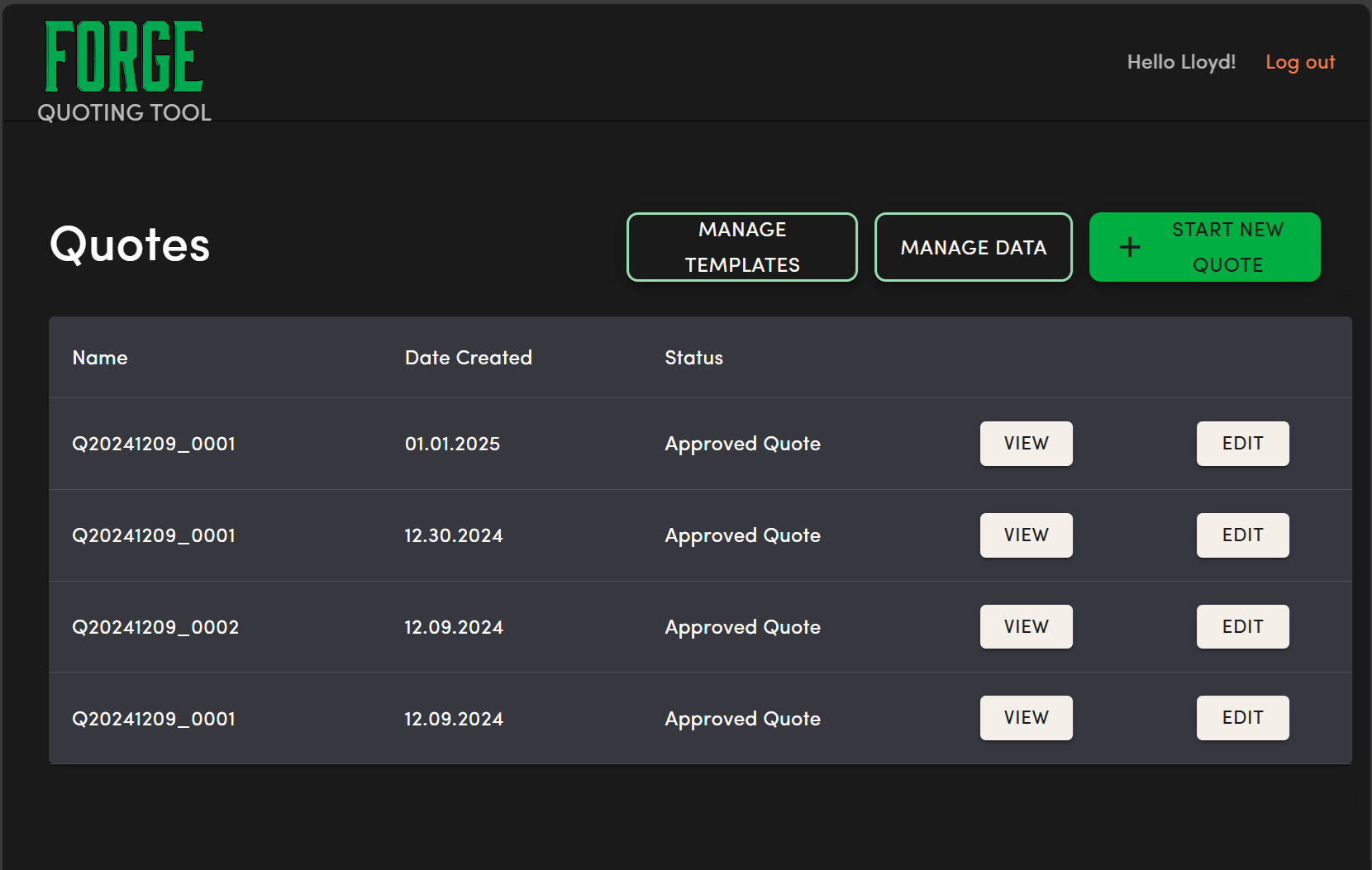Click the 01.01.2025 date cell
The width and height of the screenshot is (1372, 870).
pyautogui.click(x=452, y=444)
